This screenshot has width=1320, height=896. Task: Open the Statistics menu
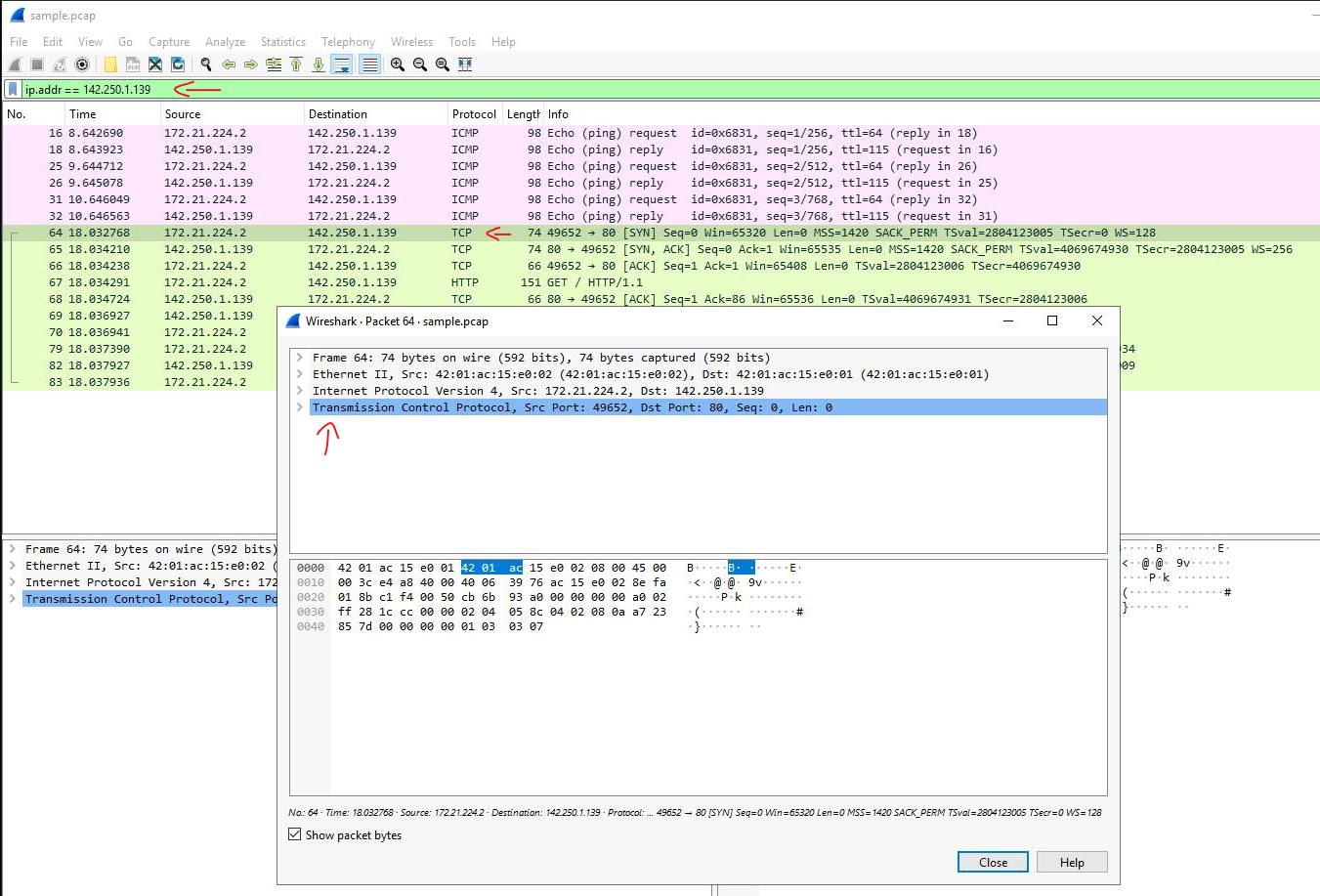[282, 42]
